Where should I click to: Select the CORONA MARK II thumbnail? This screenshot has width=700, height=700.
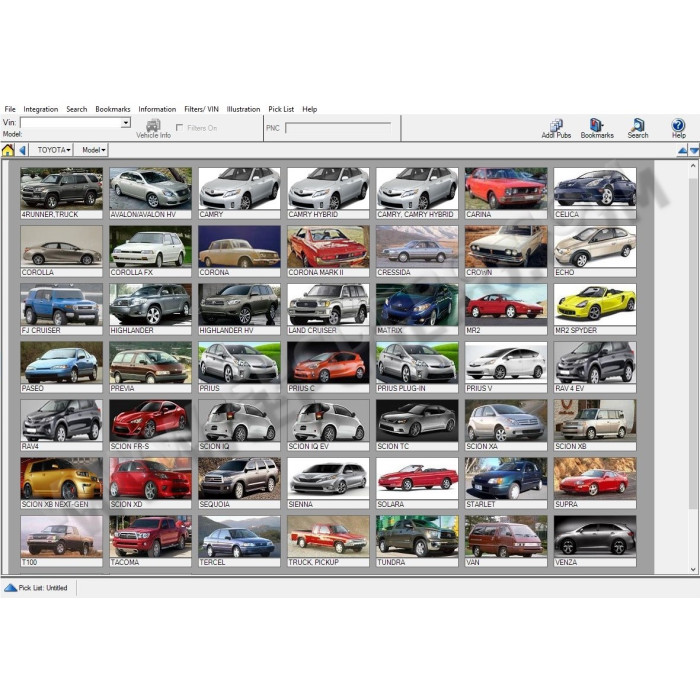[x=328, y=251]
